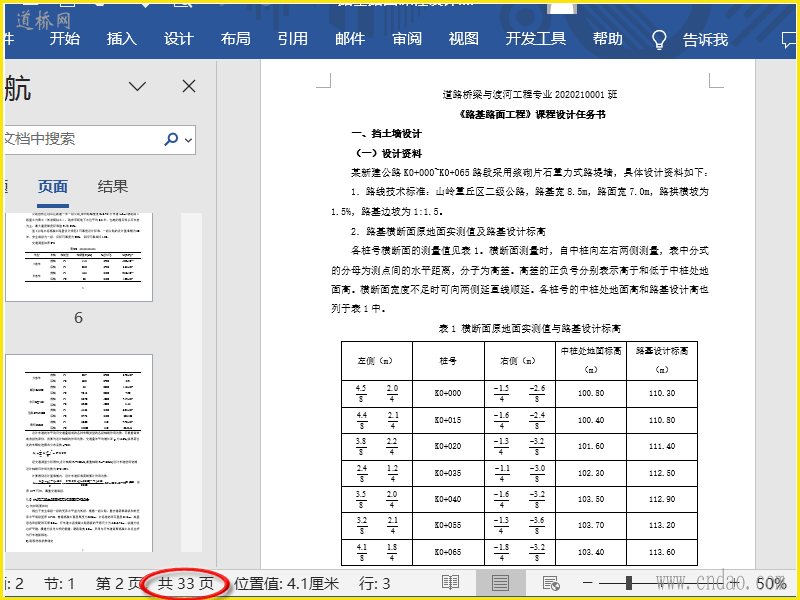Click the 右侧（m） table header cell
Image resolution: width=800 pixels, height=600 pixels.
518,361
